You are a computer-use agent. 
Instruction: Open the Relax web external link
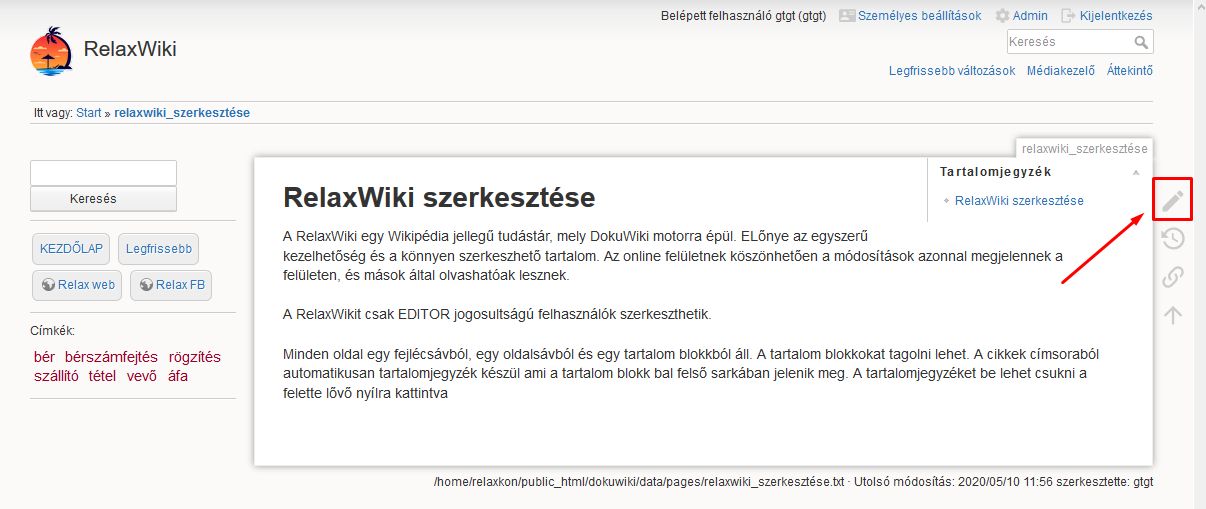[x=78, y=285]
